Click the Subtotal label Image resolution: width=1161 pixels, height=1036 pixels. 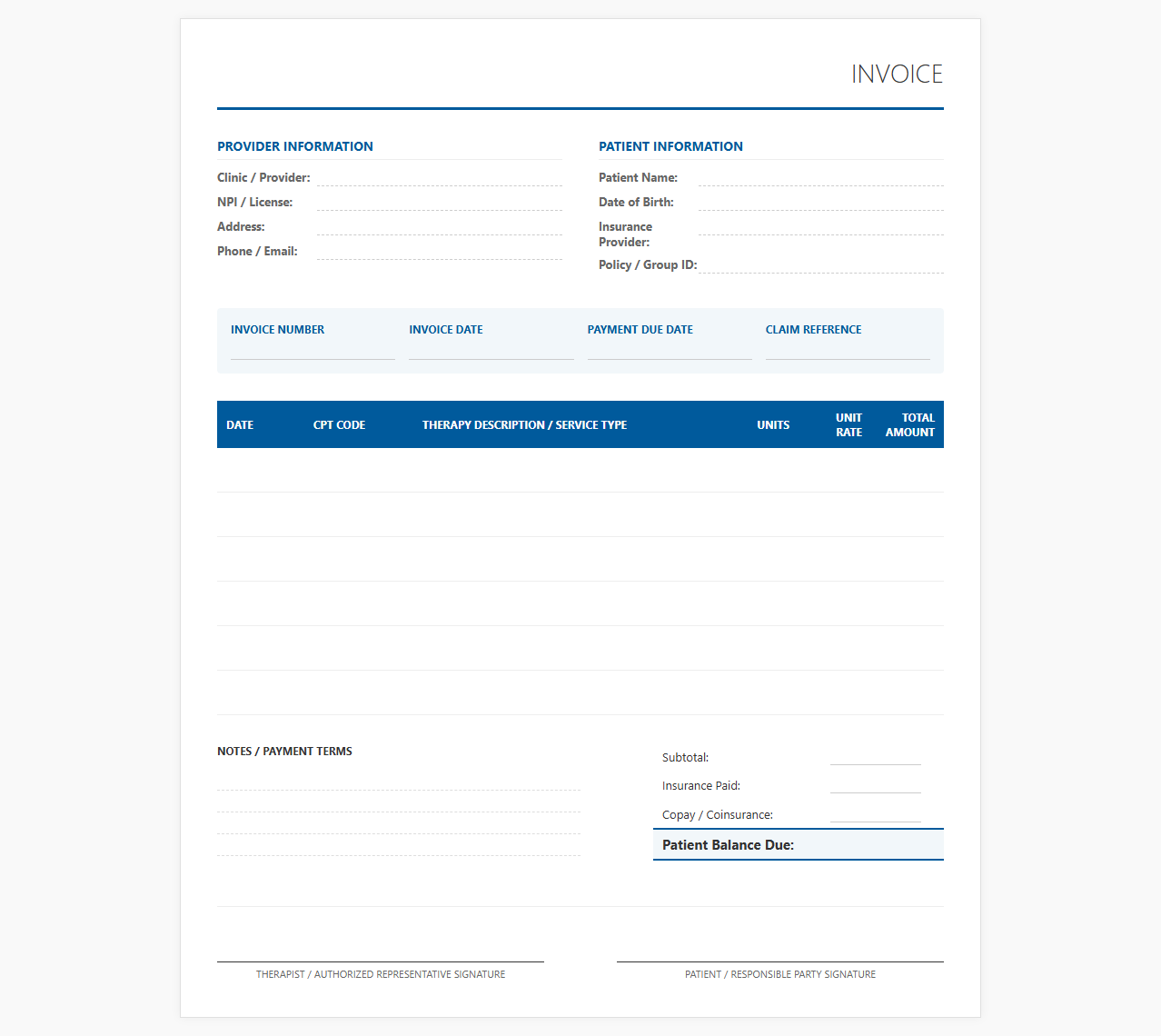(x=685, y=757)
